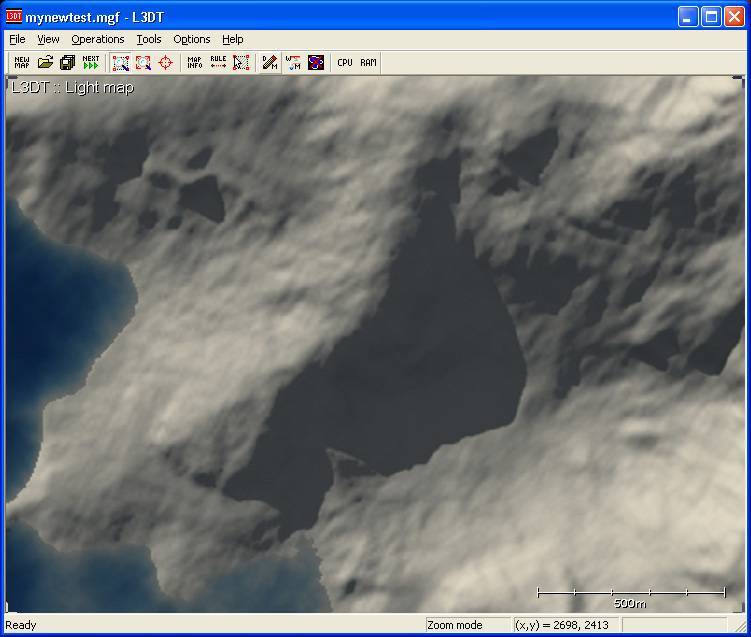This screenshot has height=637, width=751.
Task: Click the colorful 3D view icon
Action: (316, 62)
